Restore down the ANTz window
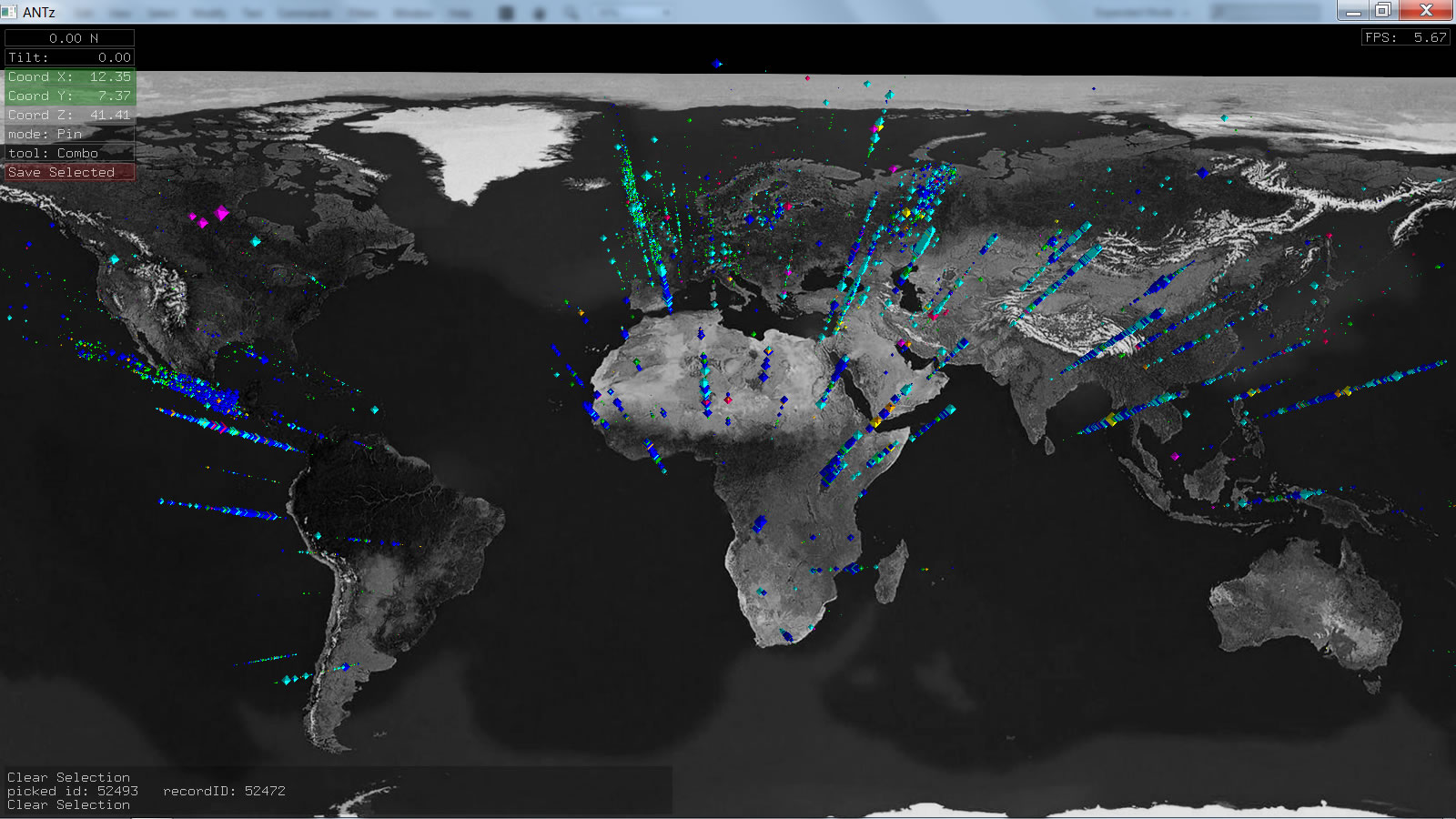1456x819 pixels. [x=1383, y=11]
